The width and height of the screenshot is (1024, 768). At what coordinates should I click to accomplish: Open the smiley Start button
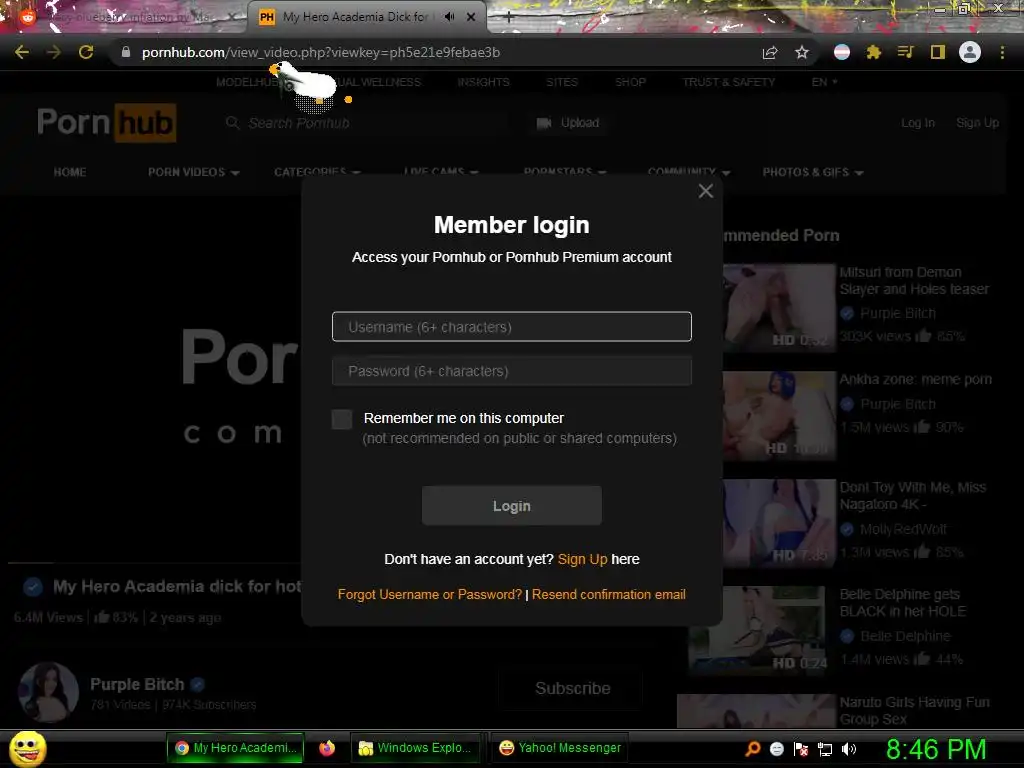click(x=27, y=748)
